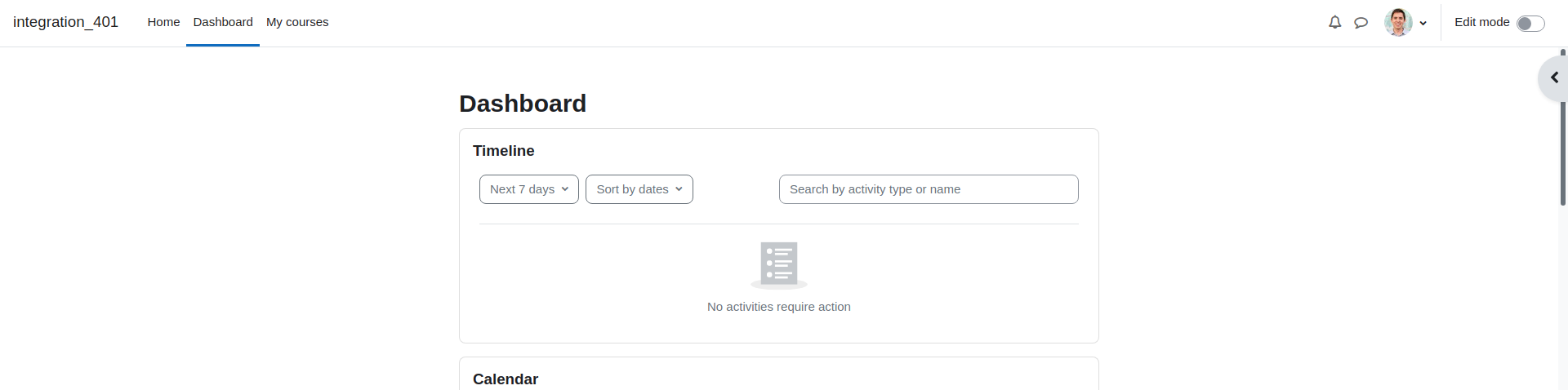Go to the Home nav item
The image size is (1568, 390).
point(163,22)
